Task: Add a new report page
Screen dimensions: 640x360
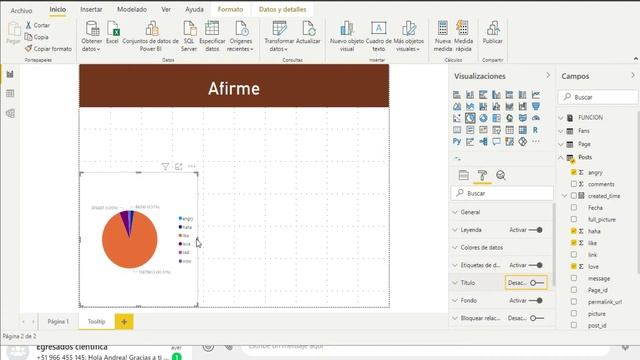Action: (x=124, y=322)
